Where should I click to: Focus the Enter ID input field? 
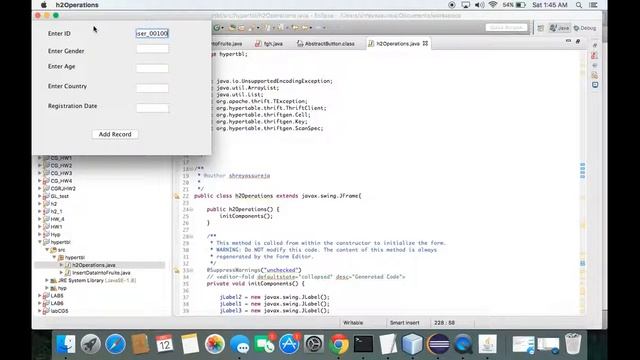pos(152,33)
